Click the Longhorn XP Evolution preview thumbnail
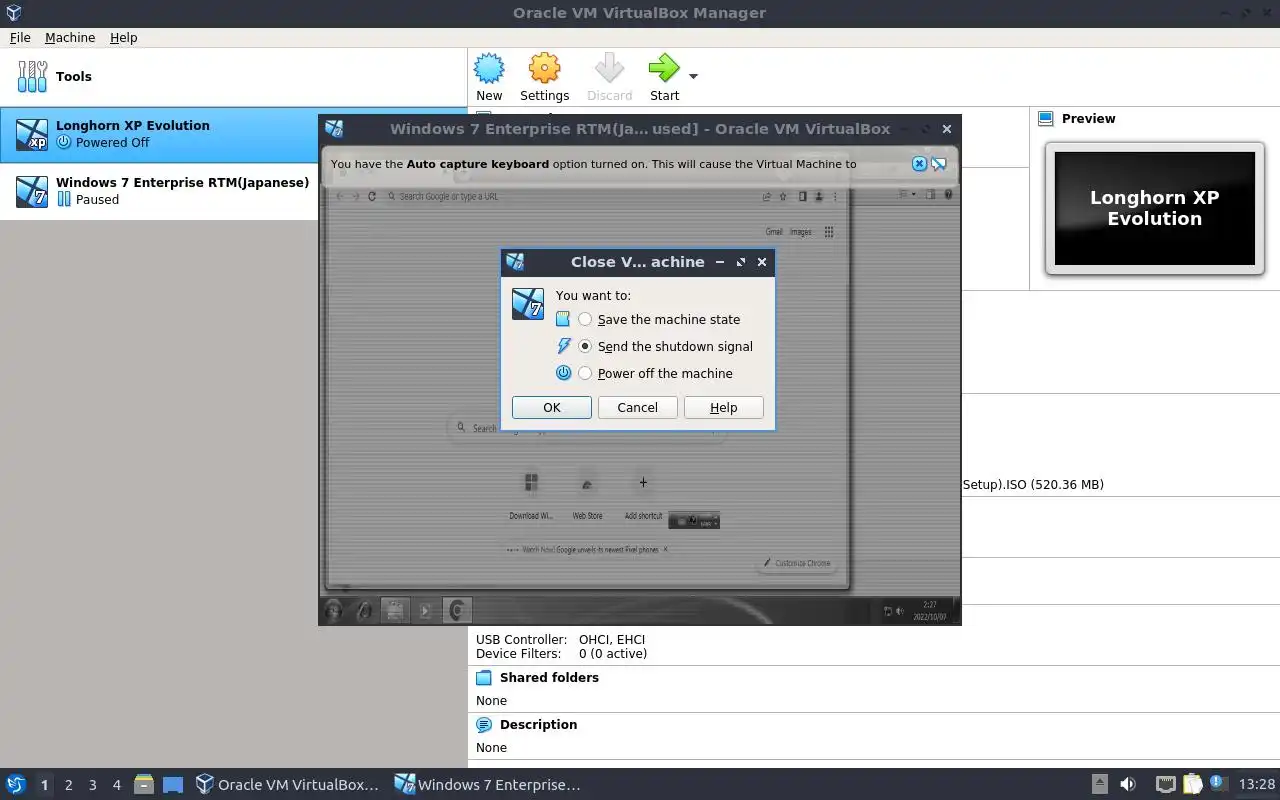Viewport: 1280px width, 800px height. point(1154,208)
